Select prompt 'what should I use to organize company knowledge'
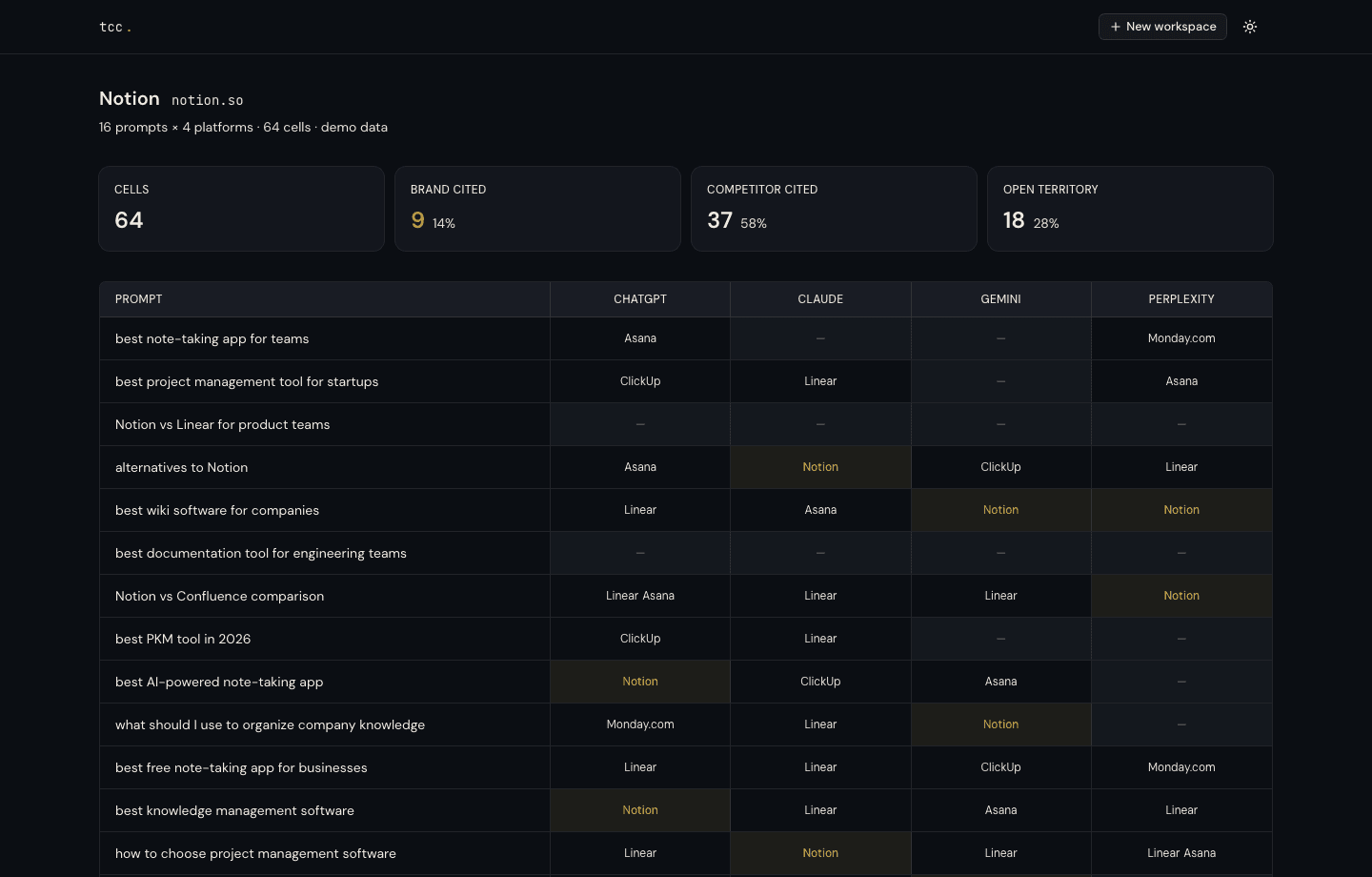Screen dimensions: 1372x877 tap(325, 724)
